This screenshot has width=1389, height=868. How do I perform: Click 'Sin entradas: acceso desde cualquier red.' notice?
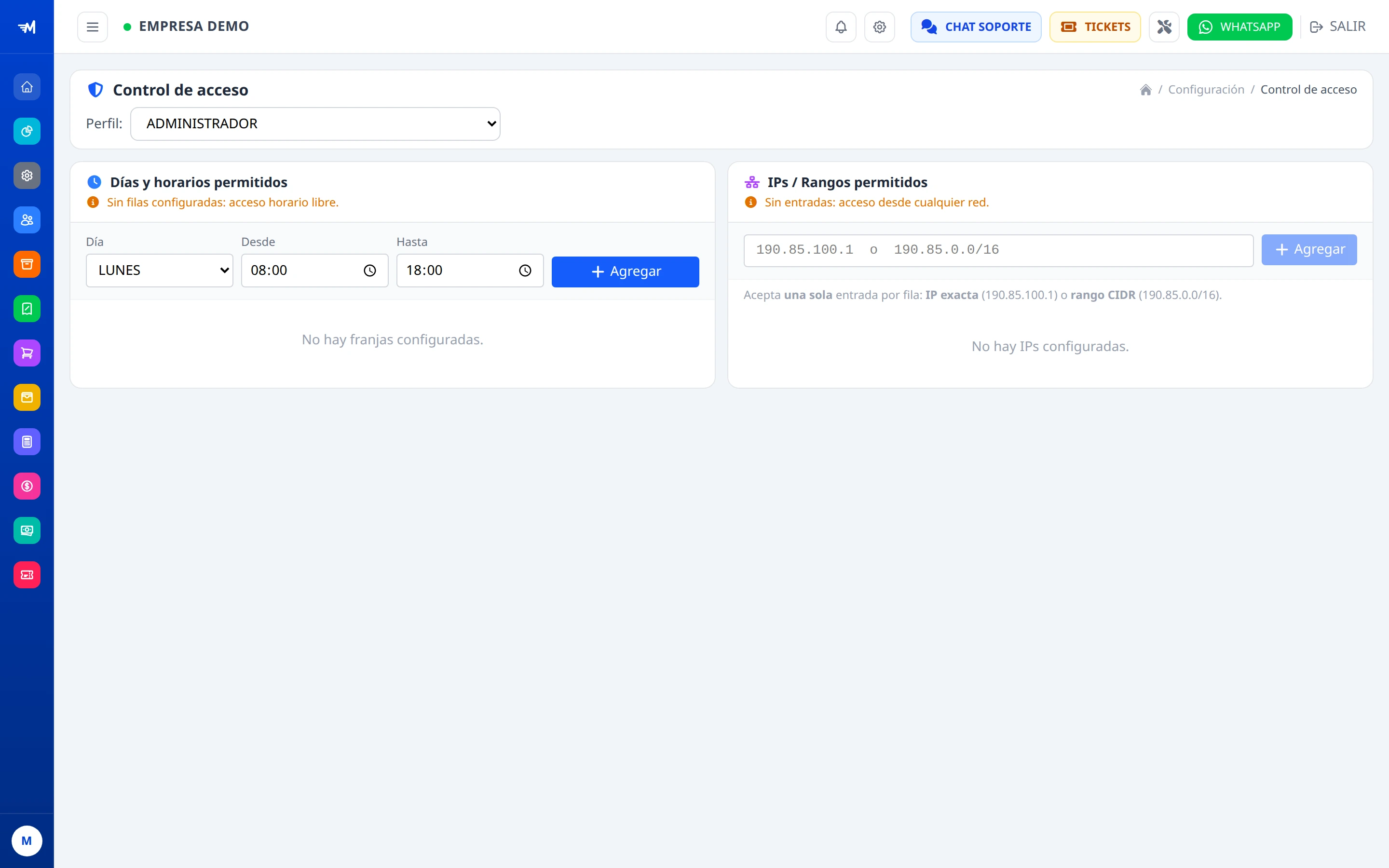coord(876,202)
